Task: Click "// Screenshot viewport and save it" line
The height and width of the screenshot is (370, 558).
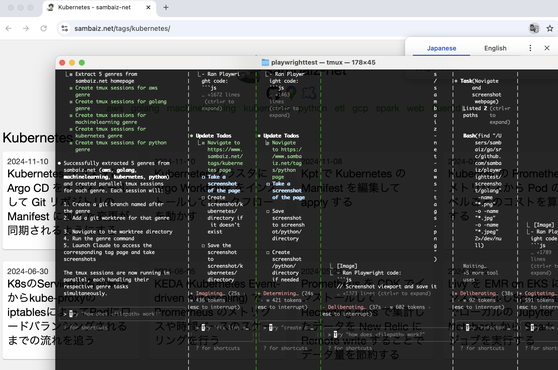Action: 386,286
